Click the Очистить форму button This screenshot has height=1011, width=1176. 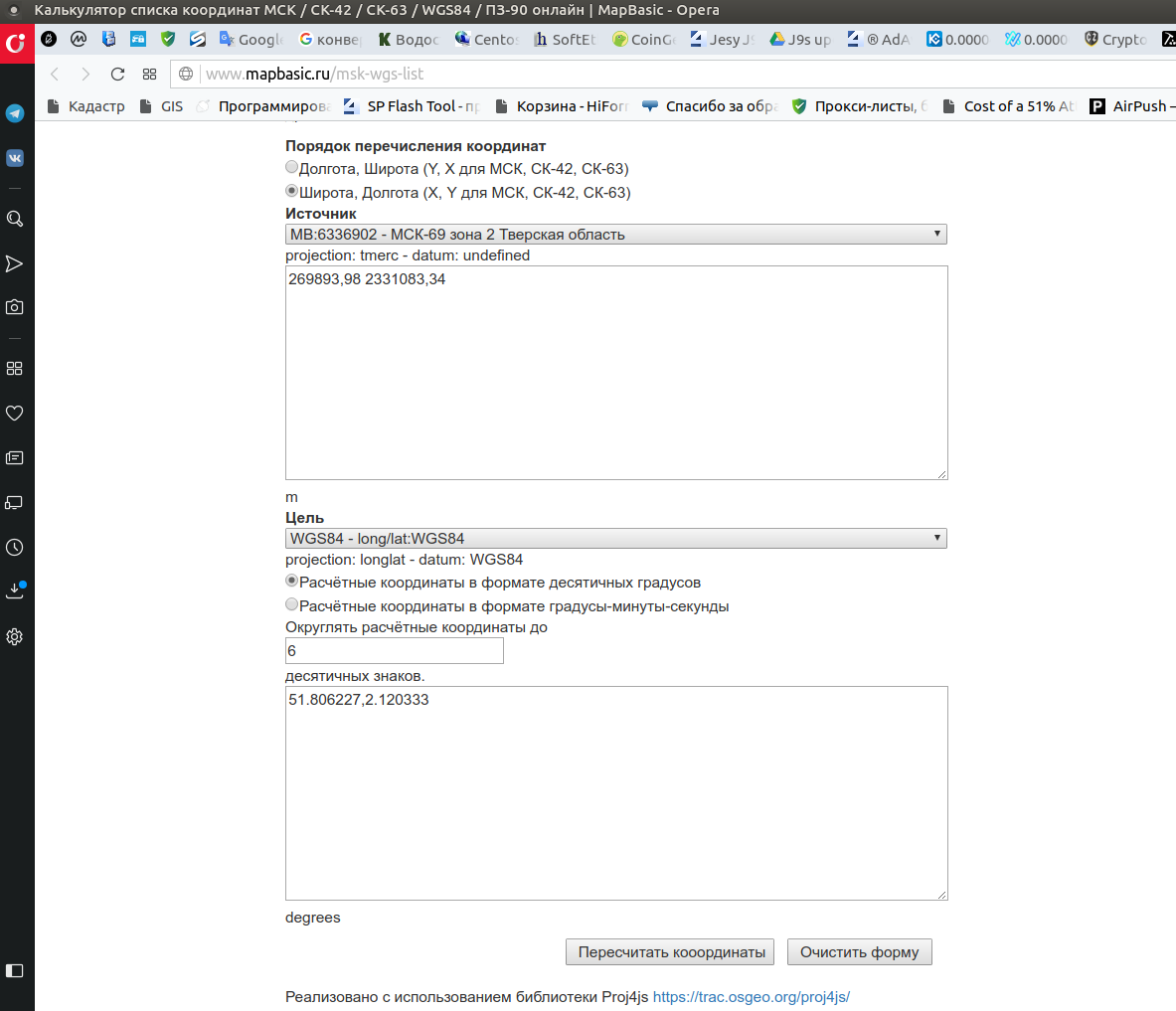(860, 951)
